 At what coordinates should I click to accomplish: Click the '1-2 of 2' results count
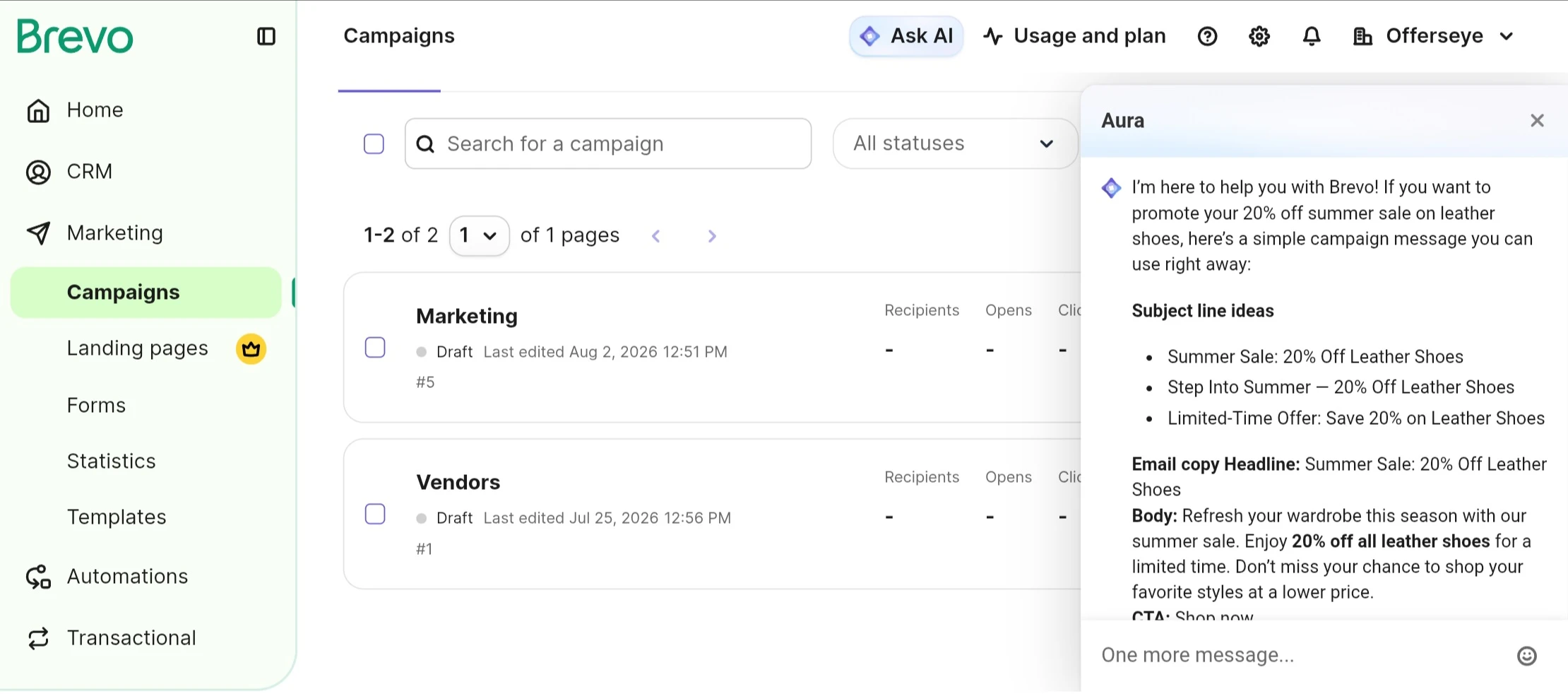click(401, 235)
